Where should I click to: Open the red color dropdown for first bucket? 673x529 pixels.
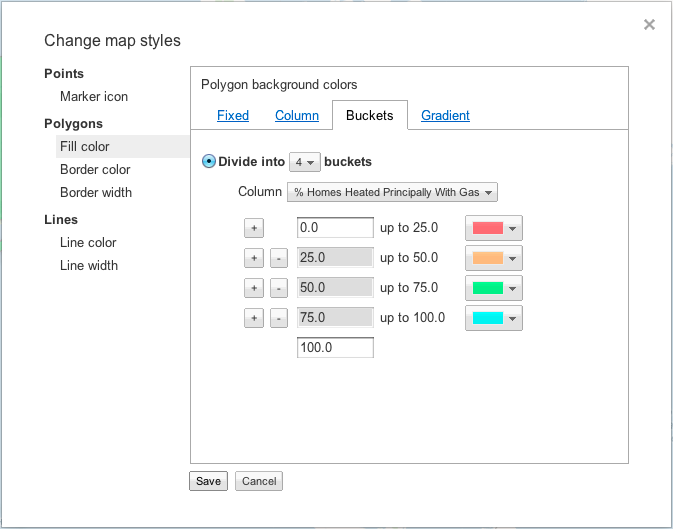coord(494,228)
